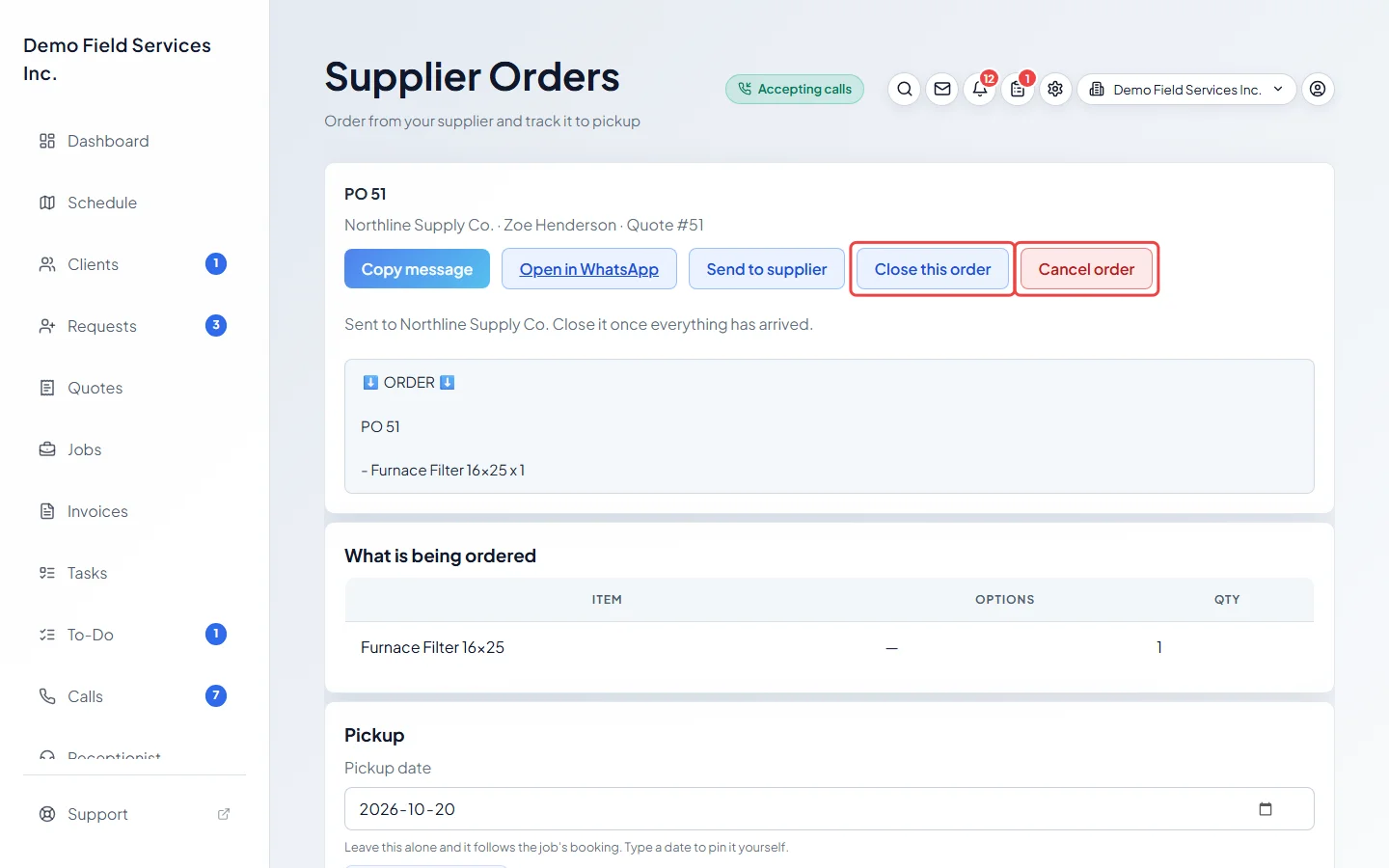Click the Invoices file icon in the sidebar
This screenshot has height=868, width=1389.
47,511
